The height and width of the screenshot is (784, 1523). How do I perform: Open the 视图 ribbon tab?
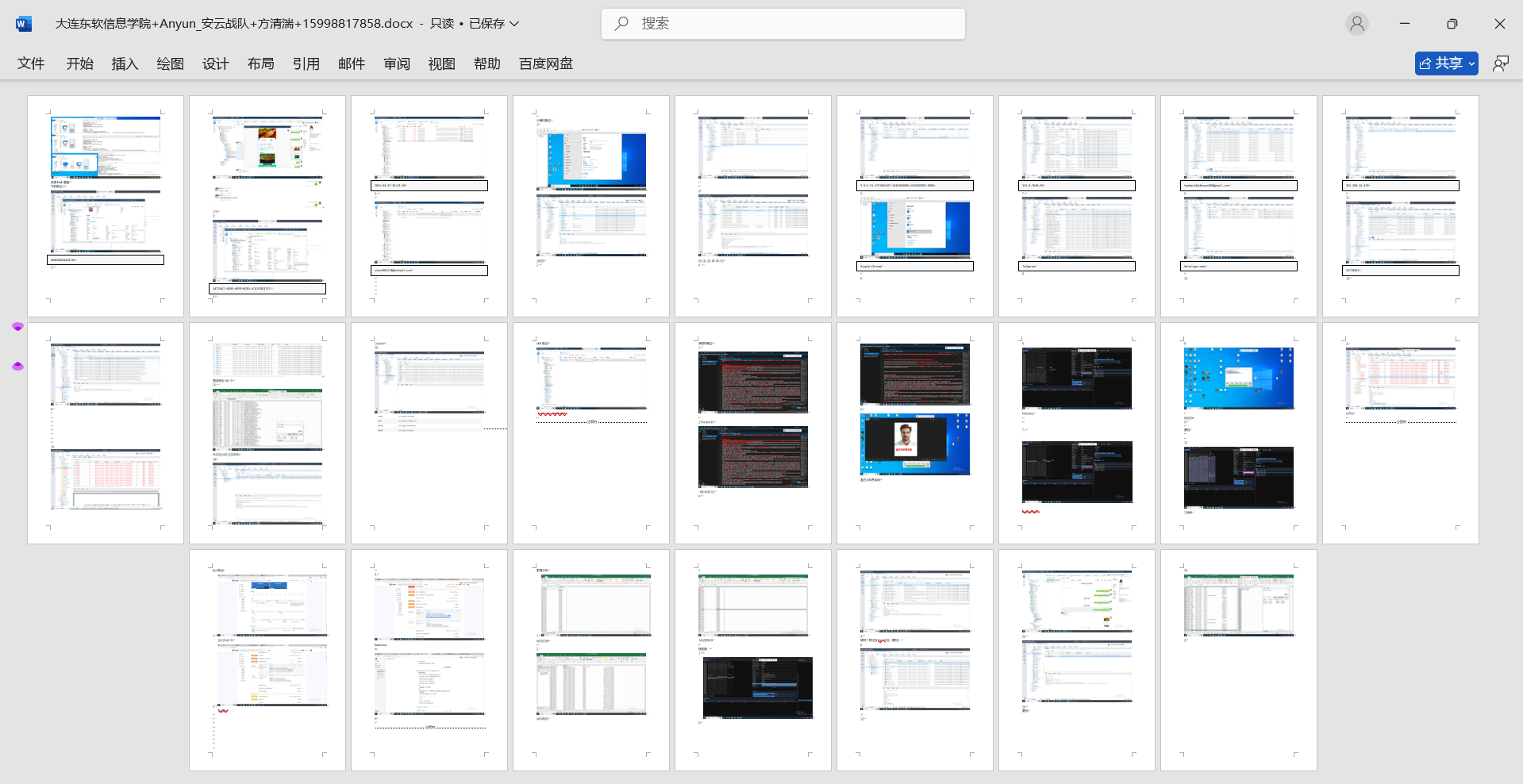tap(442, 63)
